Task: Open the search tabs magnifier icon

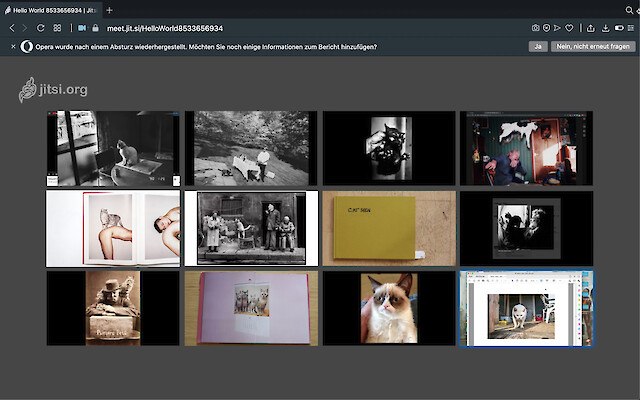Action: (x=628, y=9)
